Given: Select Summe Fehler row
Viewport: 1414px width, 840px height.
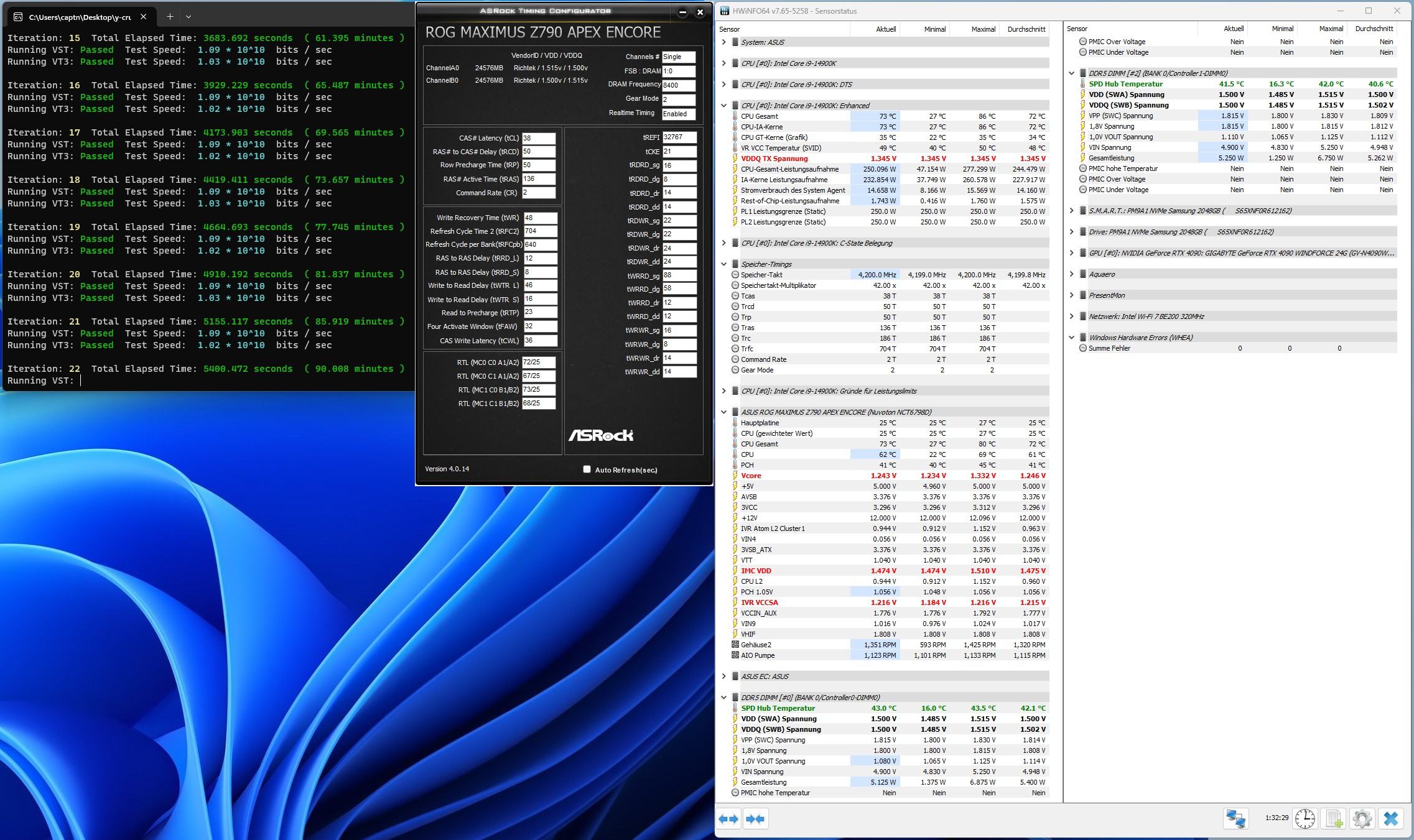Looking at the screenshot, I should [1237, 348].
